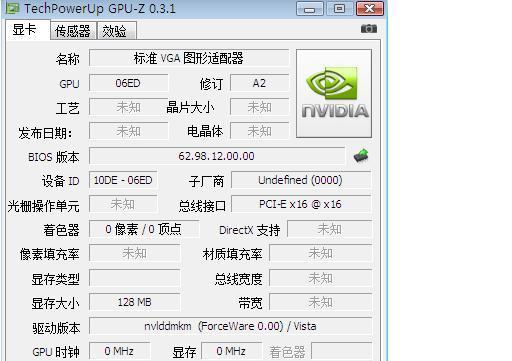Click the 显存大小 field 128 MB
The height and width of the screenshot is (361, 512).
click(134, 302)
